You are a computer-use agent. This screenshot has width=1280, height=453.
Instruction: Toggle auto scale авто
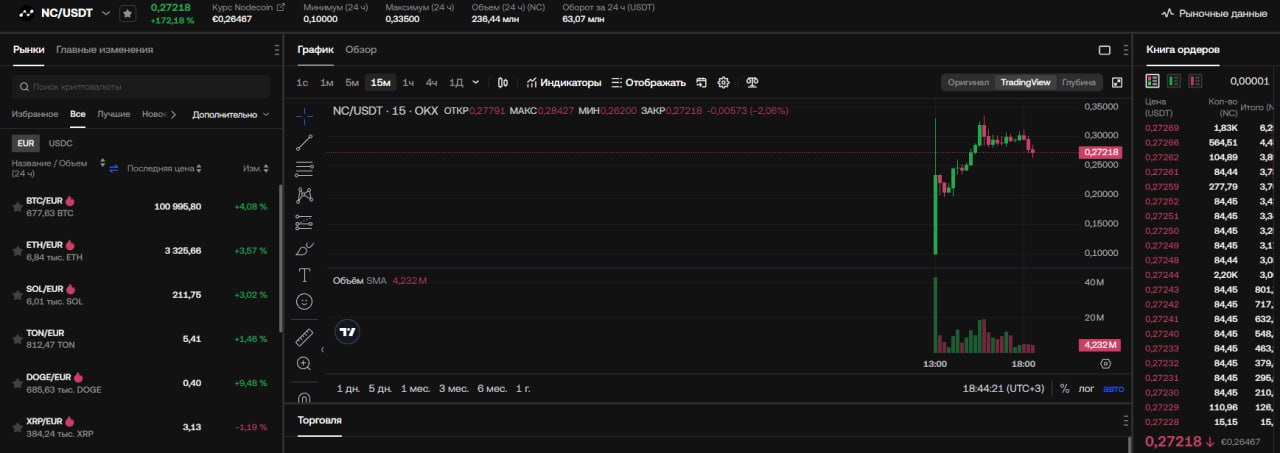pos(1113,388)
